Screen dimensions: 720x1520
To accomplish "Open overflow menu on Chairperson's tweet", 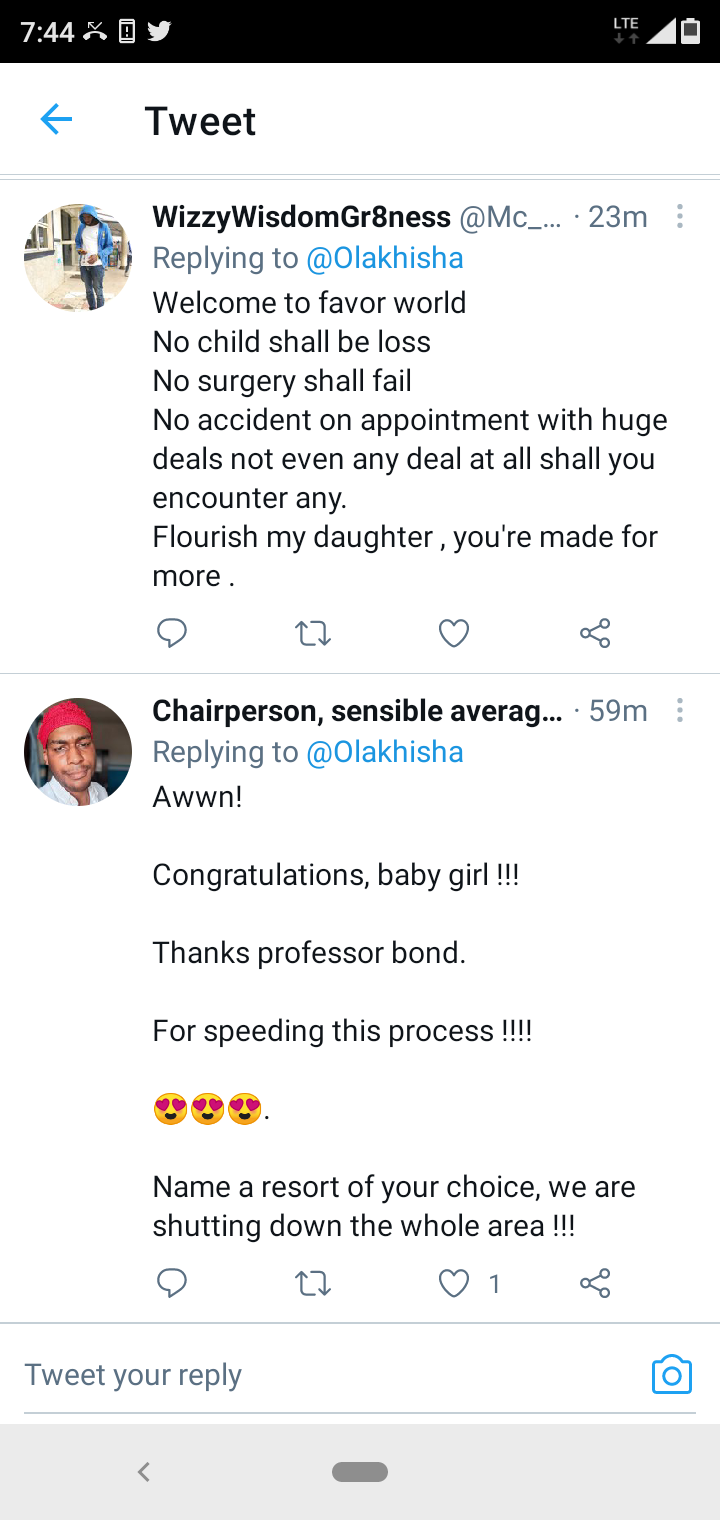I will pos(680,711).
